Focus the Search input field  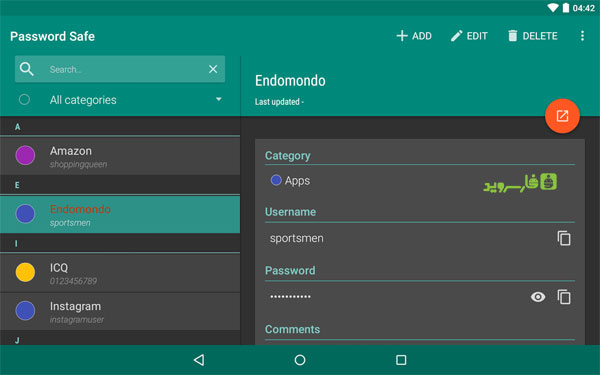(120, 69)
